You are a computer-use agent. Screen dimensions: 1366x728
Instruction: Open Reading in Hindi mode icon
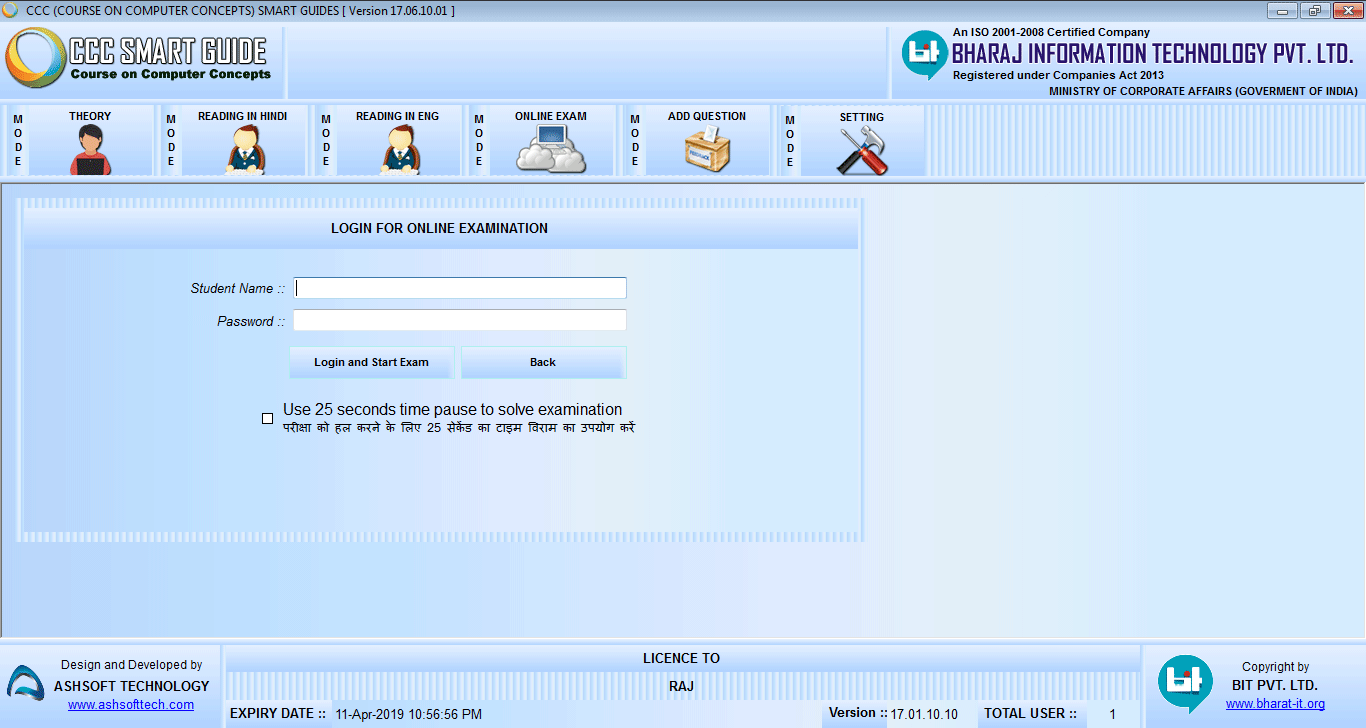tap(244, 151)
